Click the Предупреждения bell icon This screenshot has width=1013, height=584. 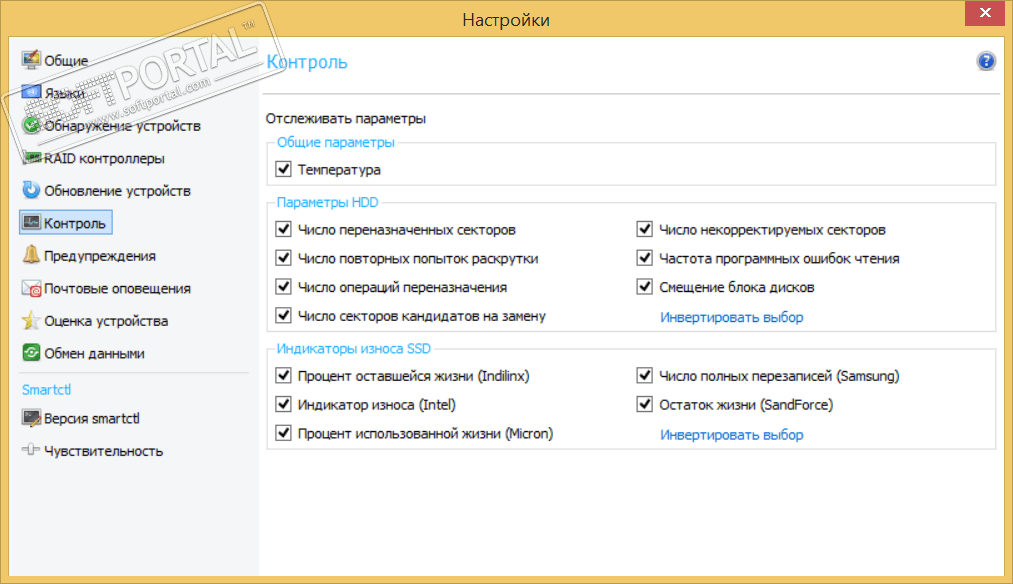[30, 255]
